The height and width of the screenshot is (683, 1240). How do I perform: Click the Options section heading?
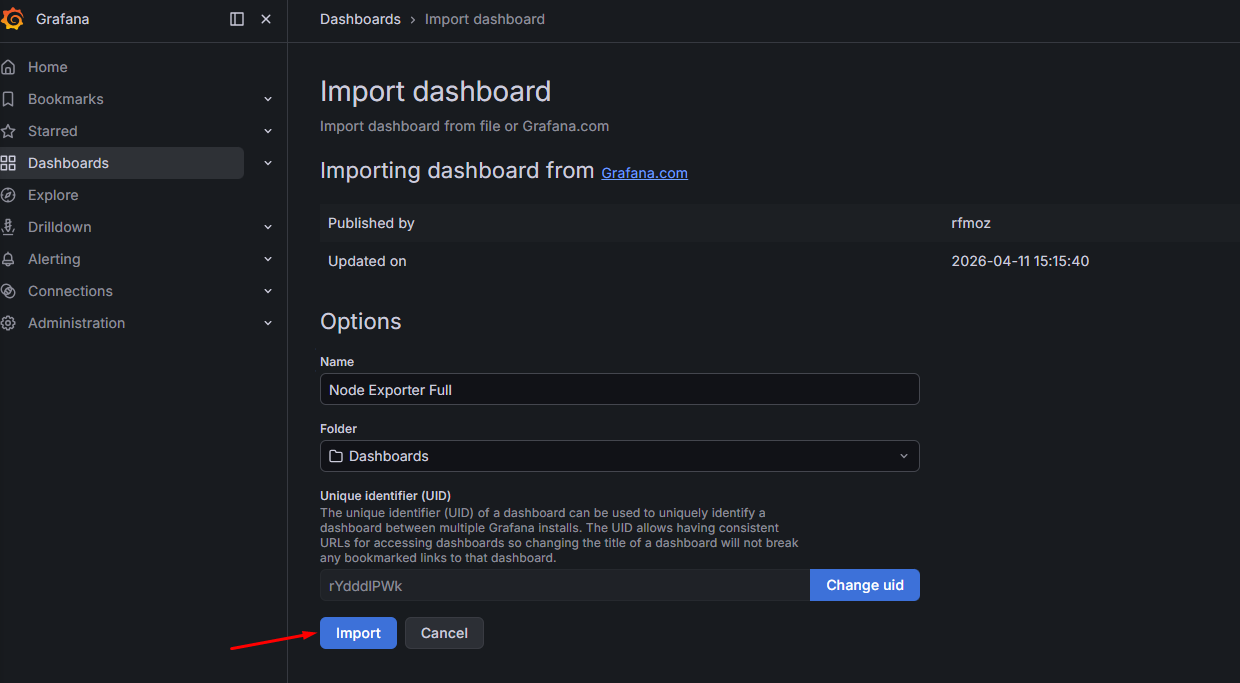point(360,321)
